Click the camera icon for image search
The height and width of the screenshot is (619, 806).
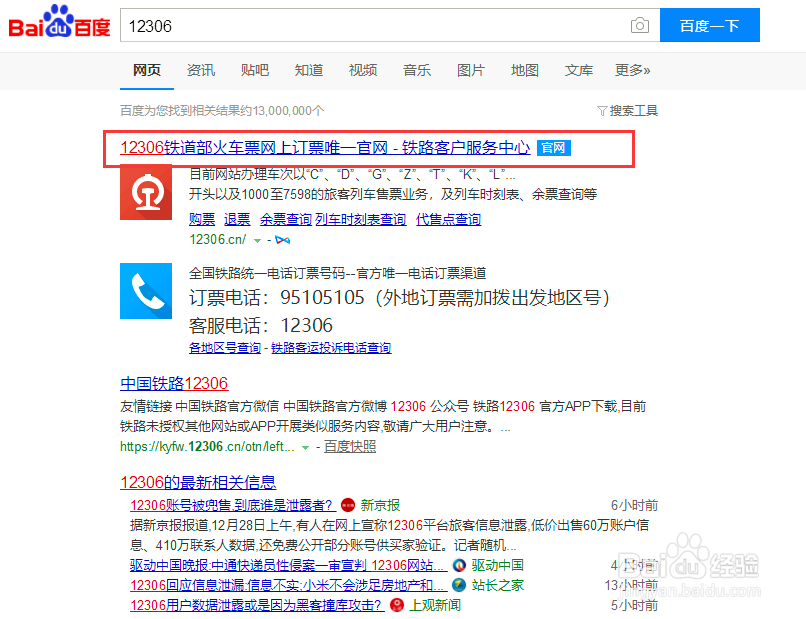point(639,25)
